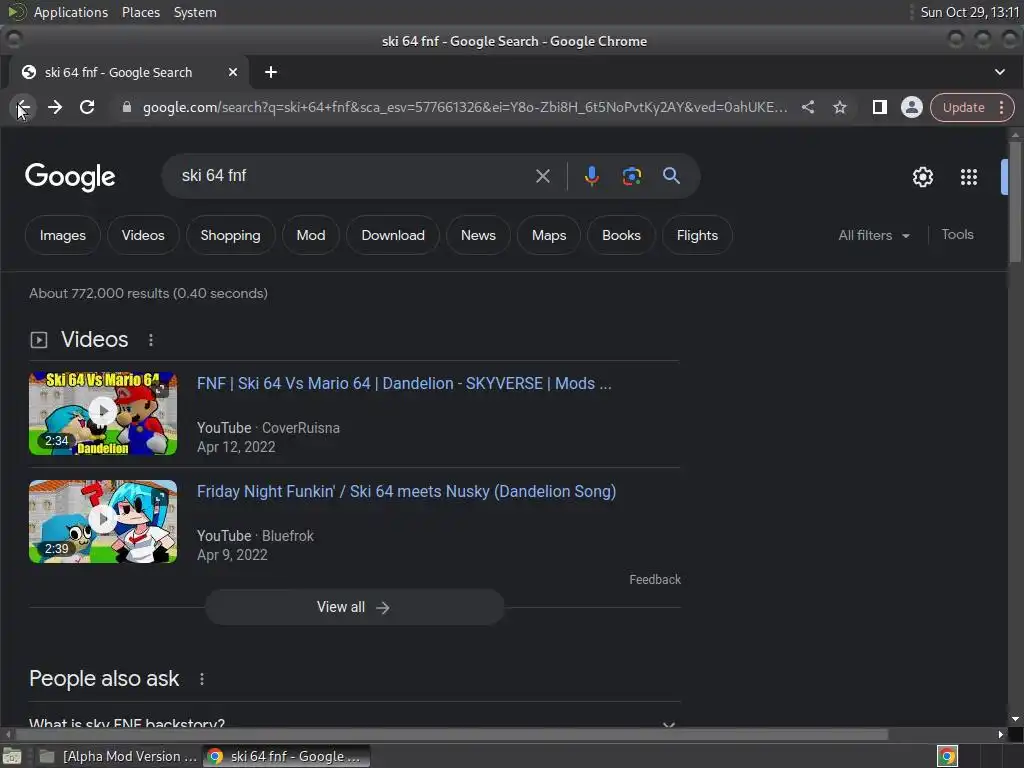Image resolution: width=1024 pixels, height=768 pixels.
Task: Submit search with magnifier icon
Action: pyautogui.click(x=671, y=176)
